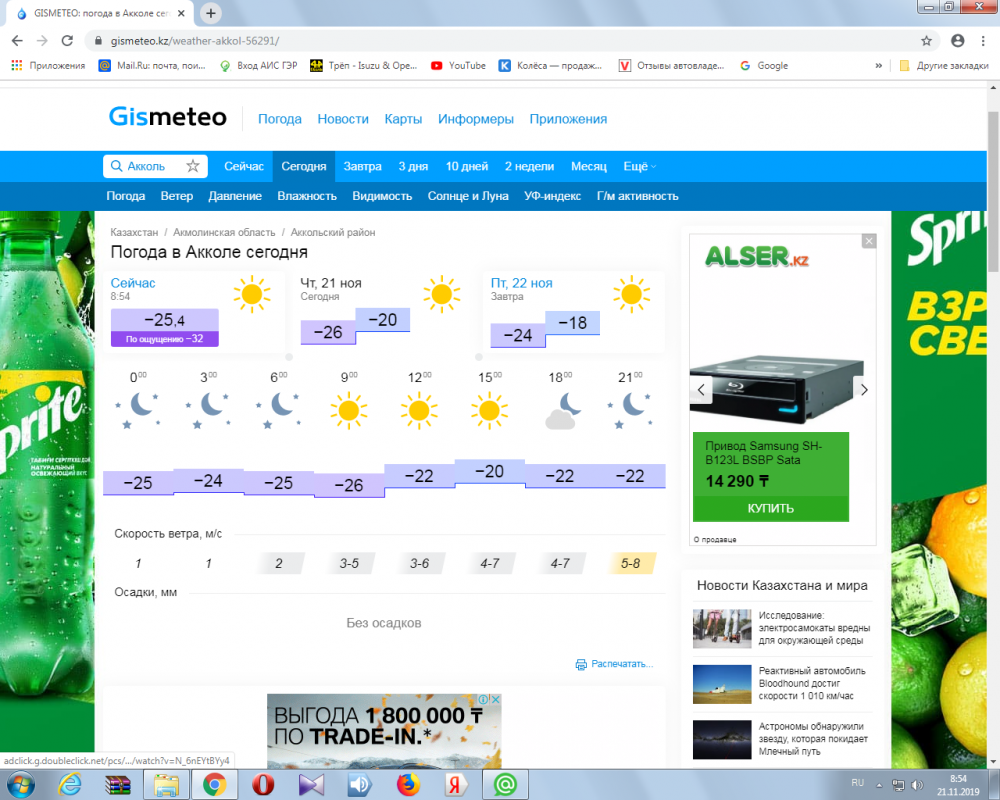Screen dimensions: 1000x800
Task: Click the КУПИТЬ button in the ad
Action: coord(770,508)
